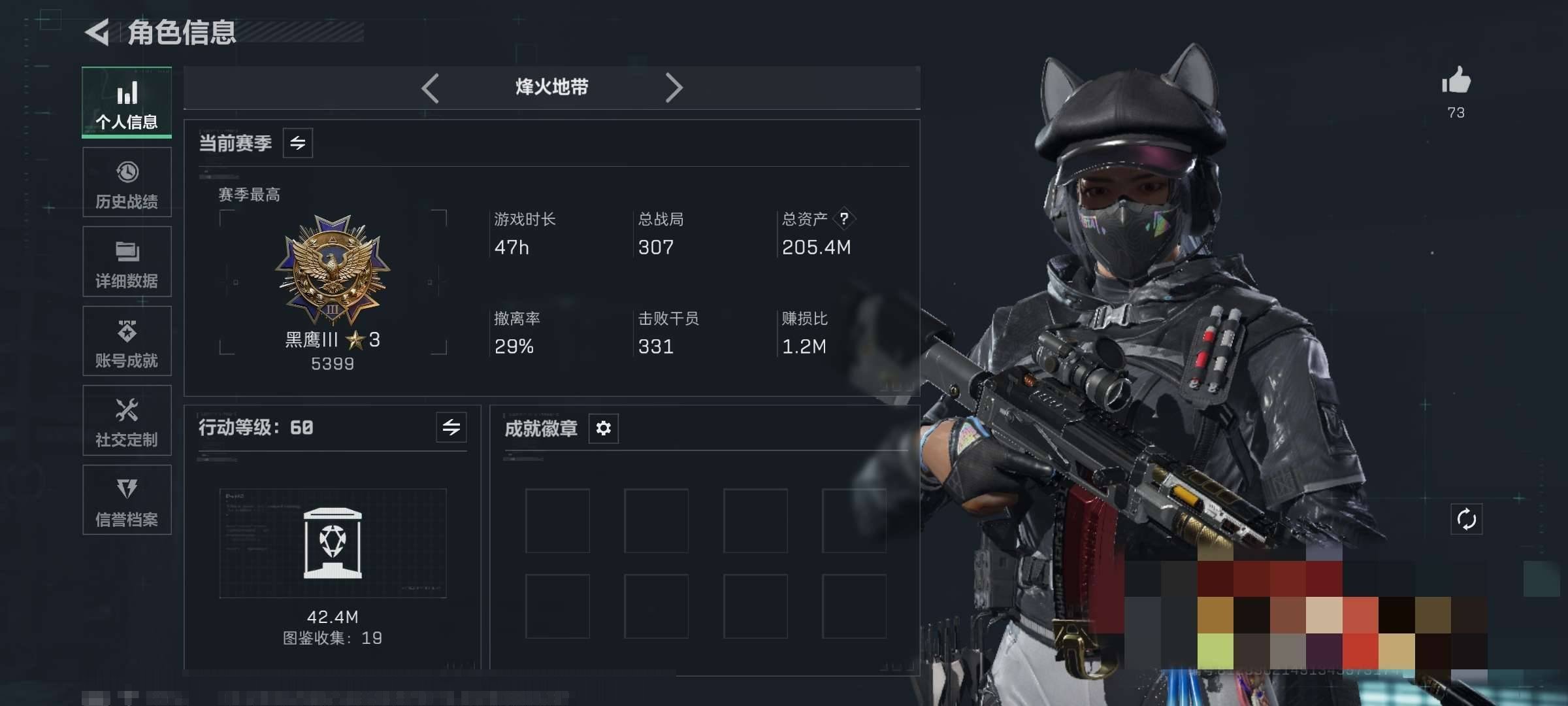Rotate the character model with the refresh icon
Image resolution: width=1568 pixels, height=706 pixels.
[x=1467, y=520]
